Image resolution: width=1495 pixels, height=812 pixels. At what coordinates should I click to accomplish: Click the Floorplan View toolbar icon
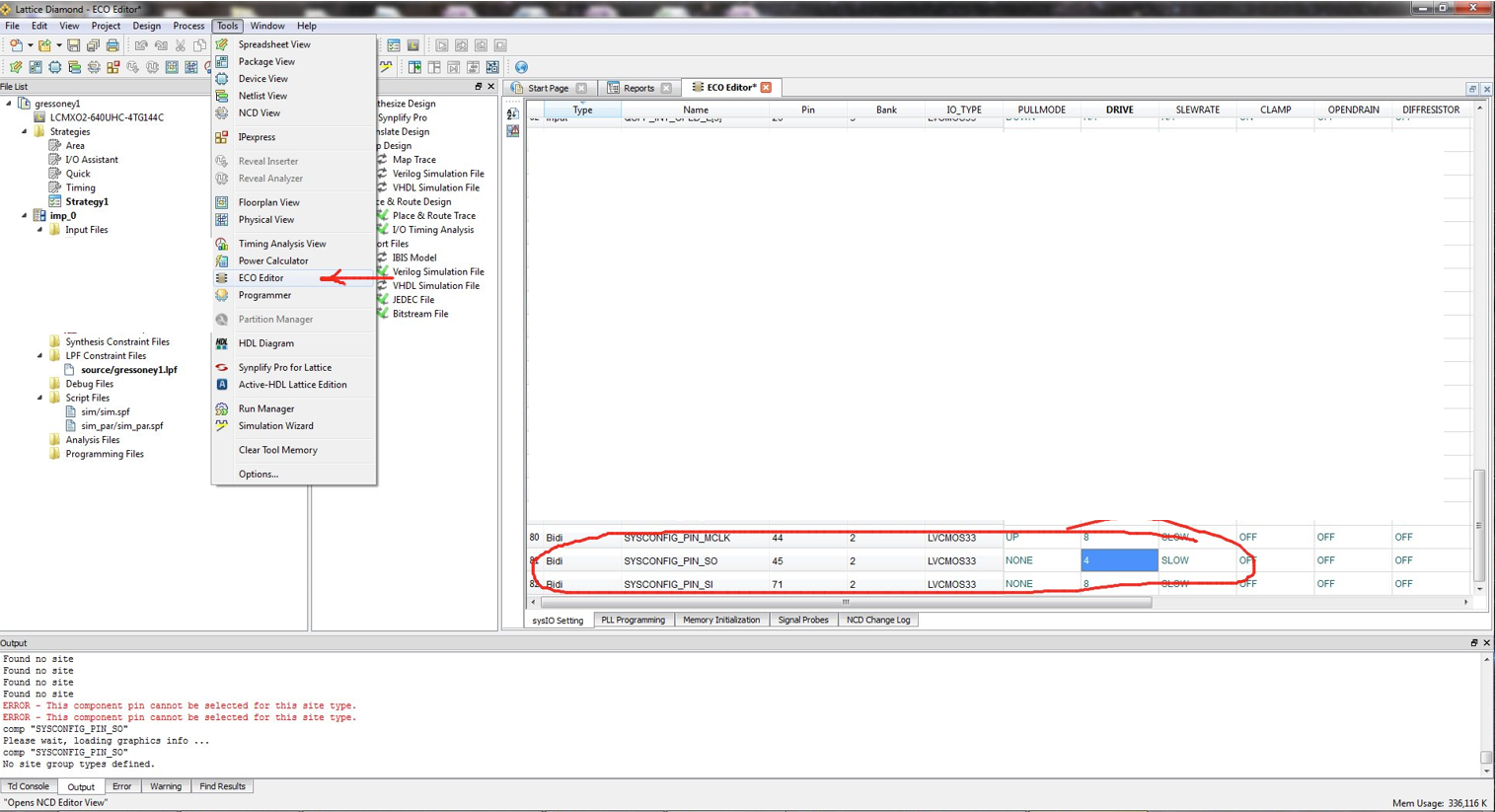[172, 67]
